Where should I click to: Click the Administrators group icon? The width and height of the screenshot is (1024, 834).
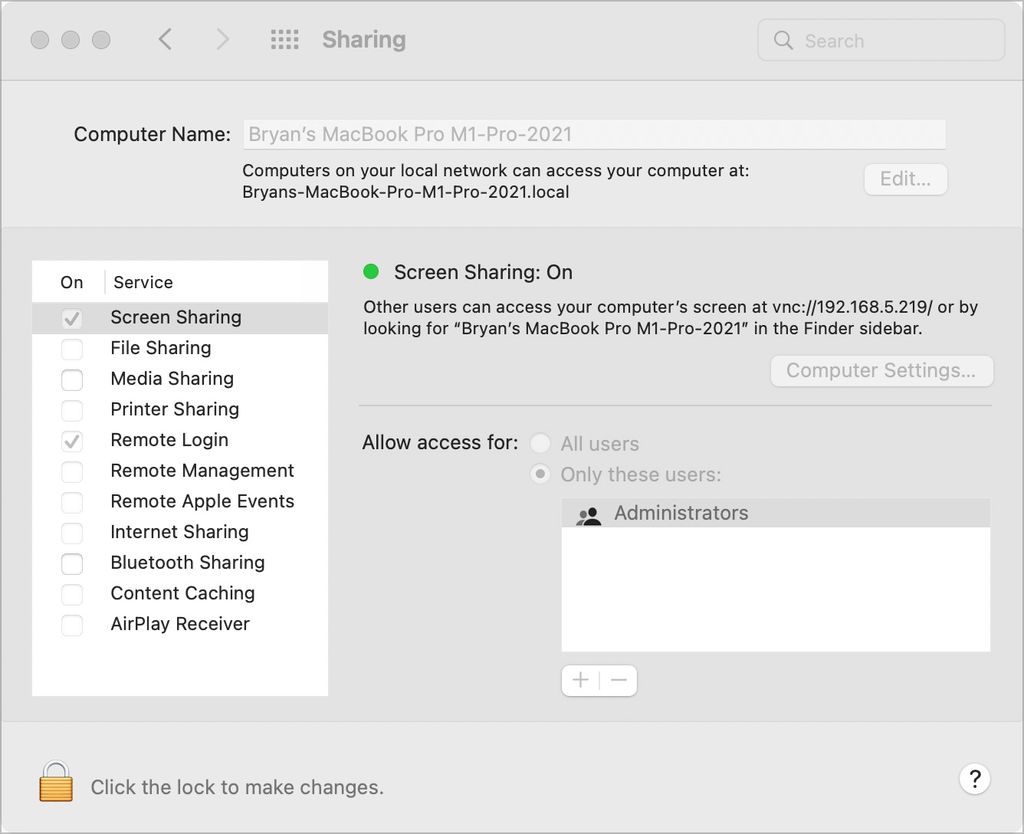coord(588,513)
